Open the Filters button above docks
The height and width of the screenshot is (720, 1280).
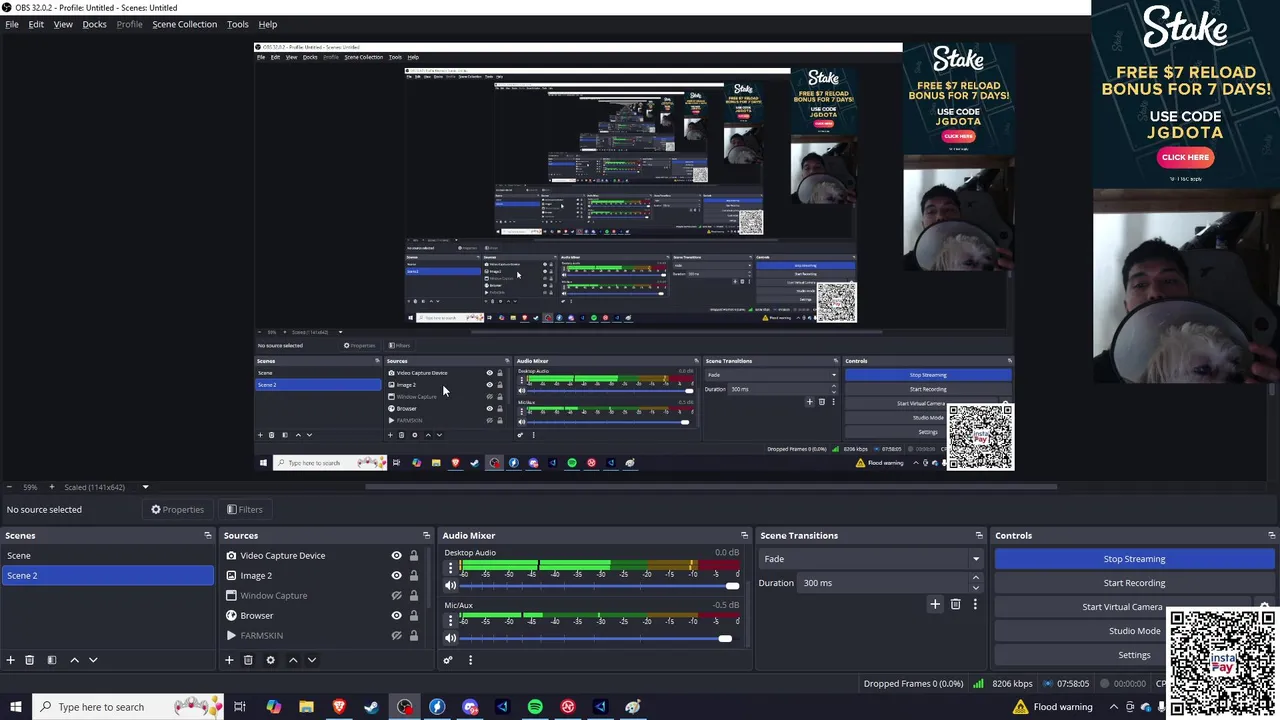point(244,510)
